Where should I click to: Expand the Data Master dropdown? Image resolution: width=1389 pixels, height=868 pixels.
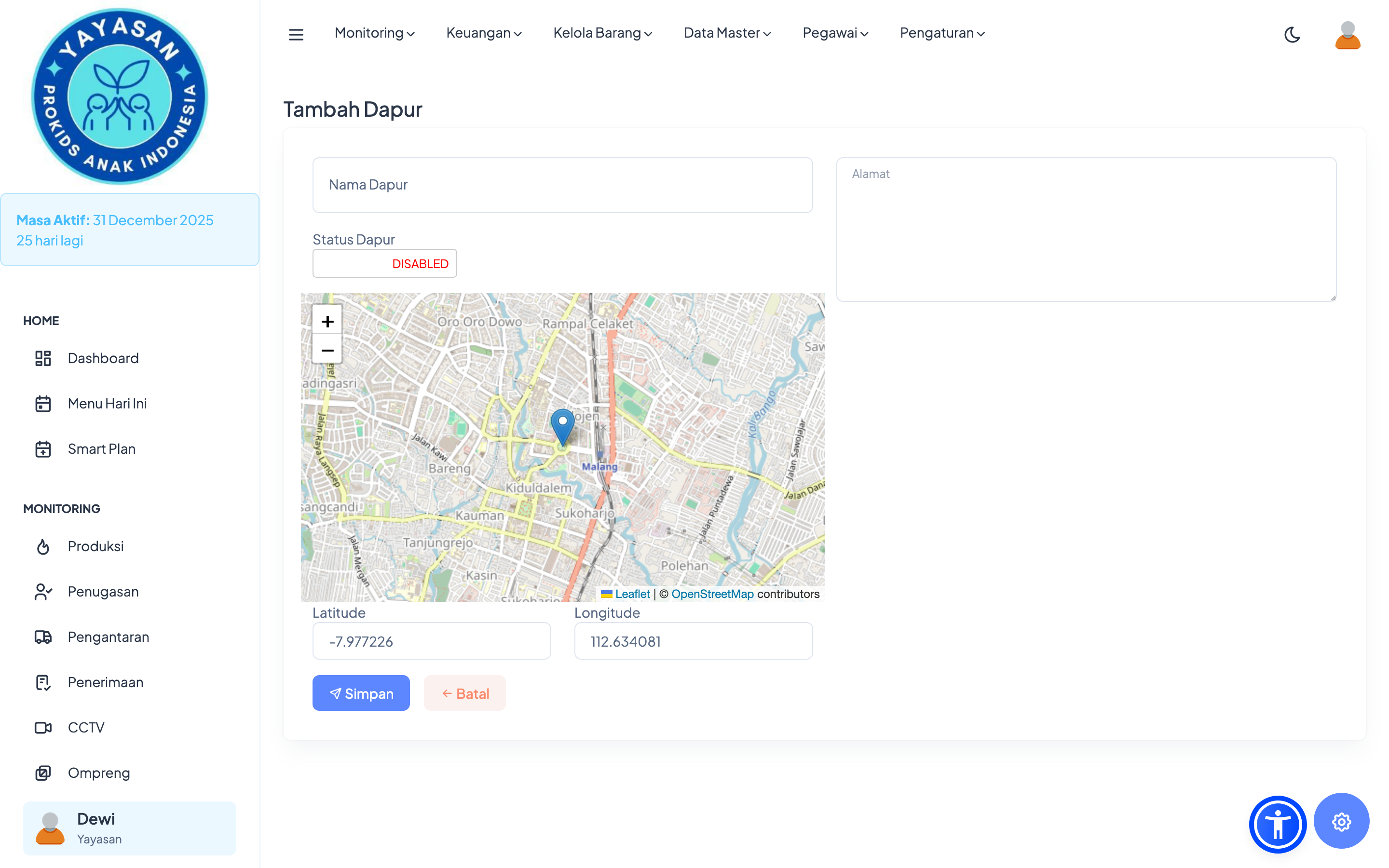coord(727,33)
